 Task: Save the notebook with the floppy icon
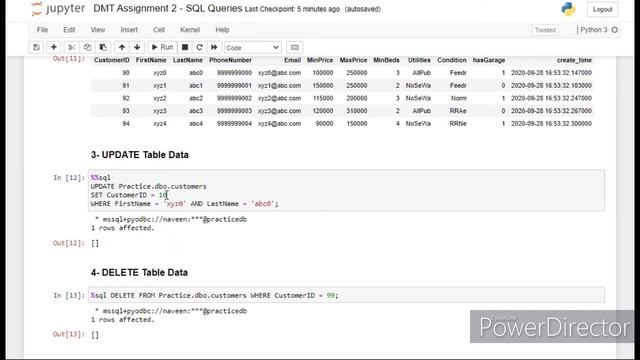(x=36, y=47)
